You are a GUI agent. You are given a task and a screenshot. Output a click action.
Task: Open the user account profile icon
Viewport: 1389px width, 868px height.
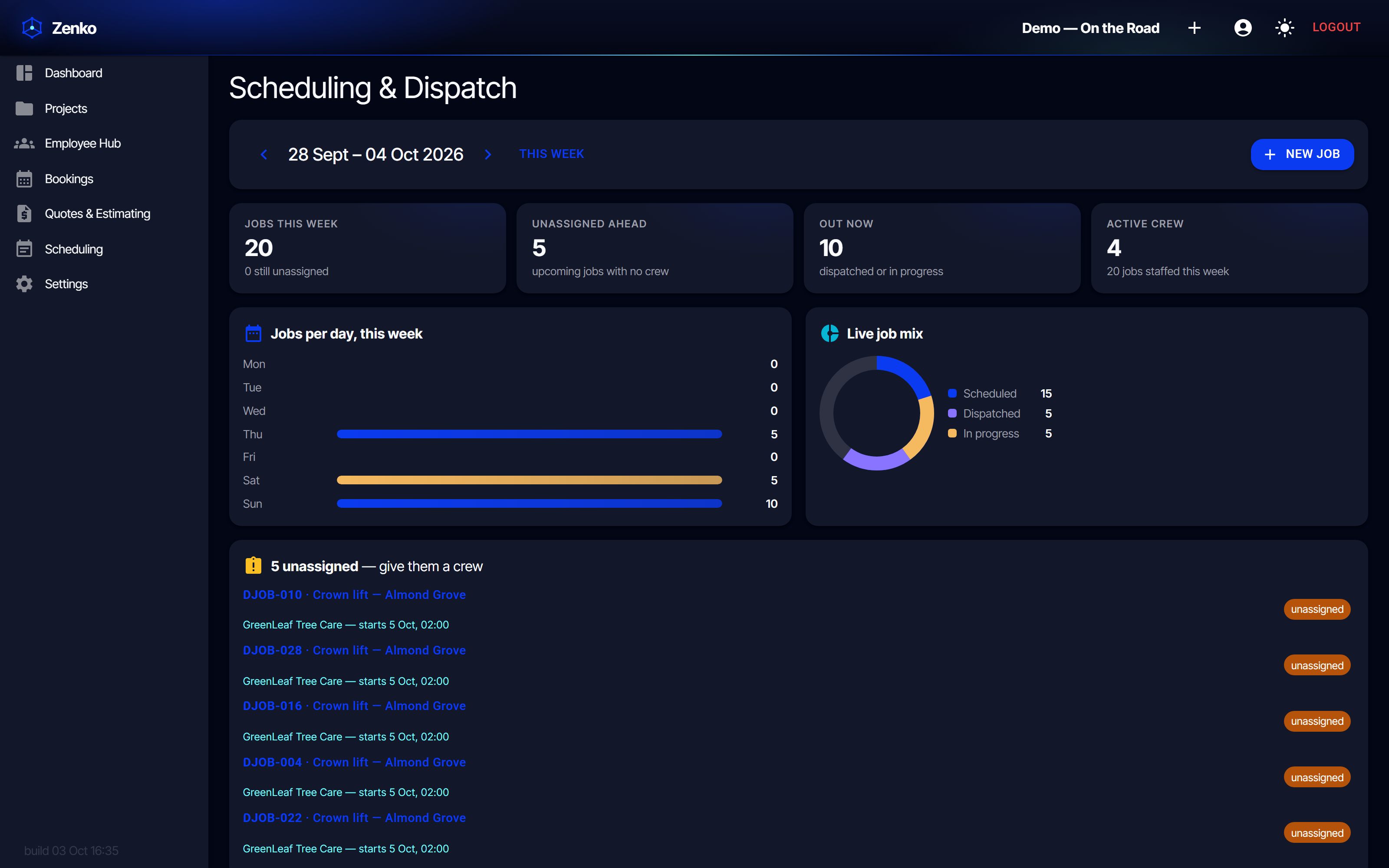tap(1243, 27)
